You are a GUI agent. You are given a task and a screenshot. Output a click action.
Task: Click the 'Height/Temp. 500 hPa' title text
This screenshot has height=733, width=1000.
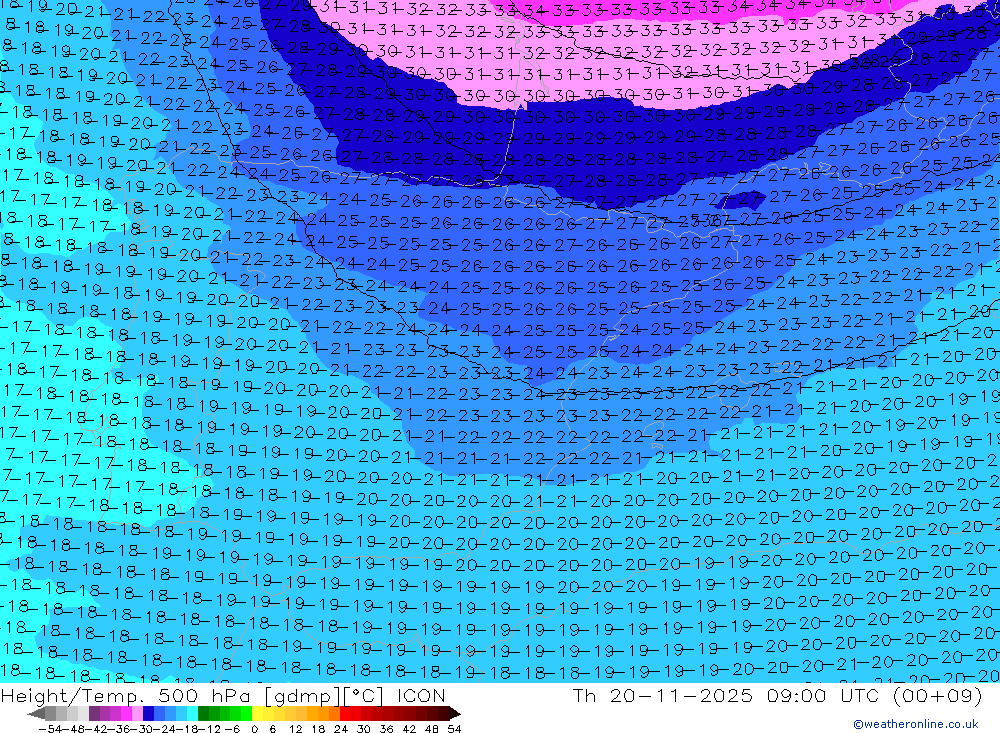click(x=124, y=695)
